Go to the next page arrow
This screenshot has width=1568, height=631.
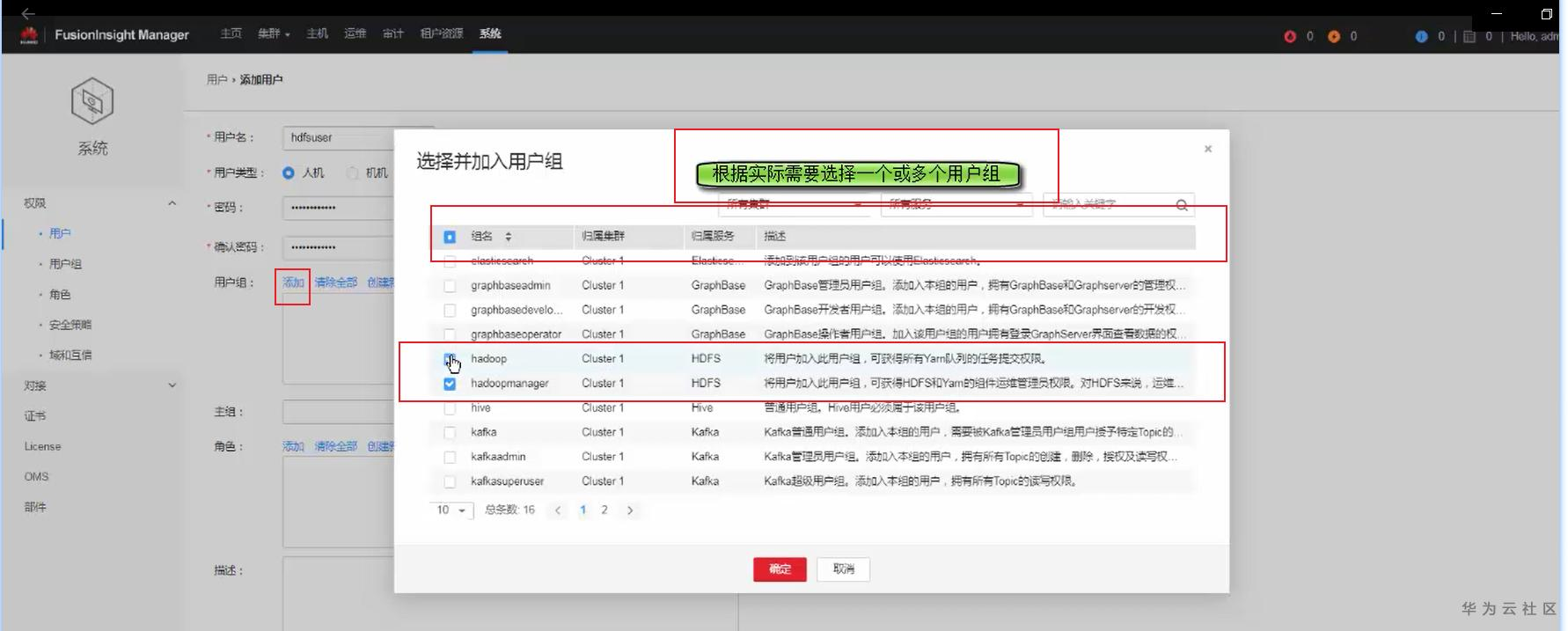coord(630,510)
